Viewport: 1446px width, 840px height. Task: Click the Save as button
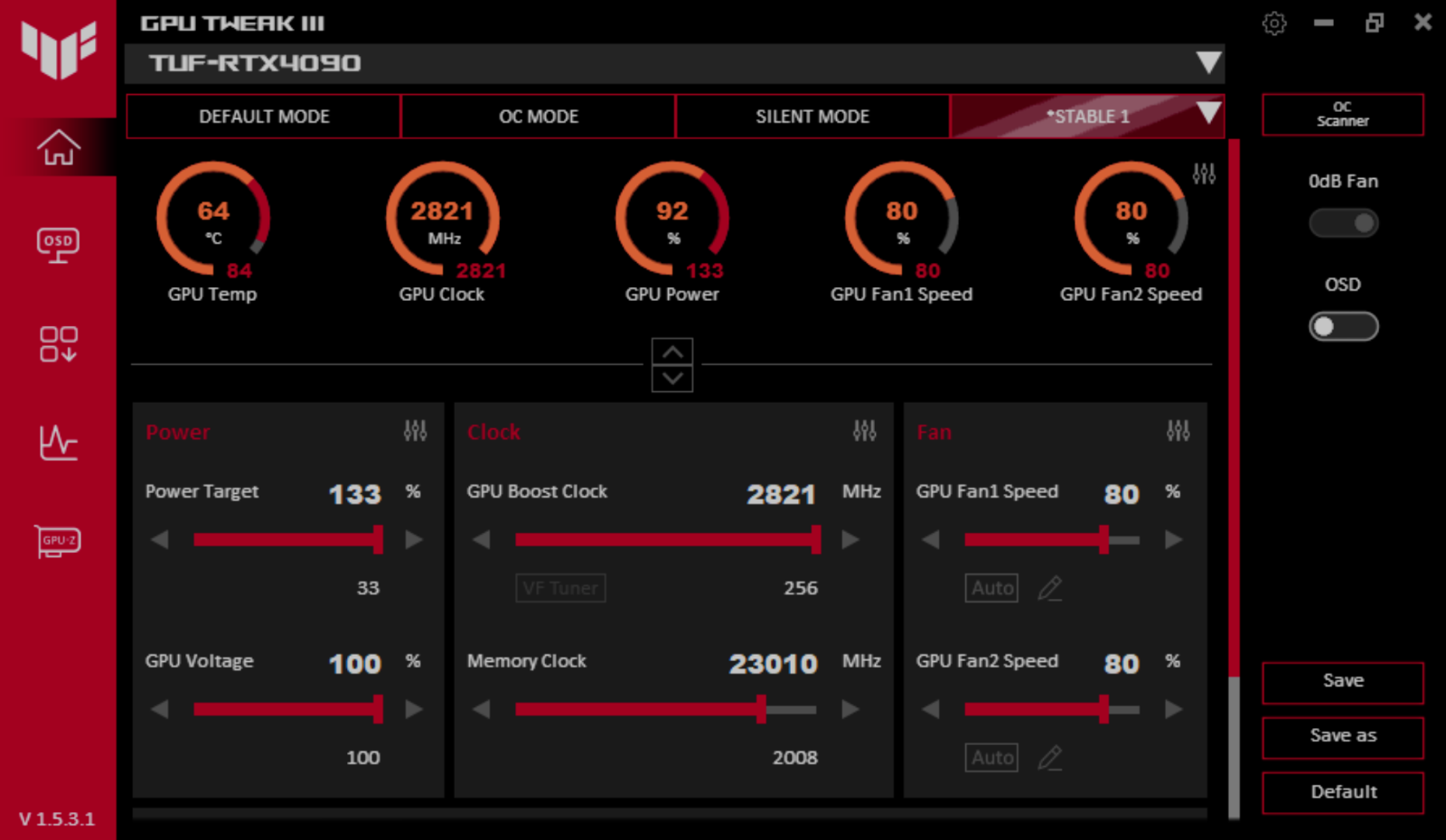1343,738
